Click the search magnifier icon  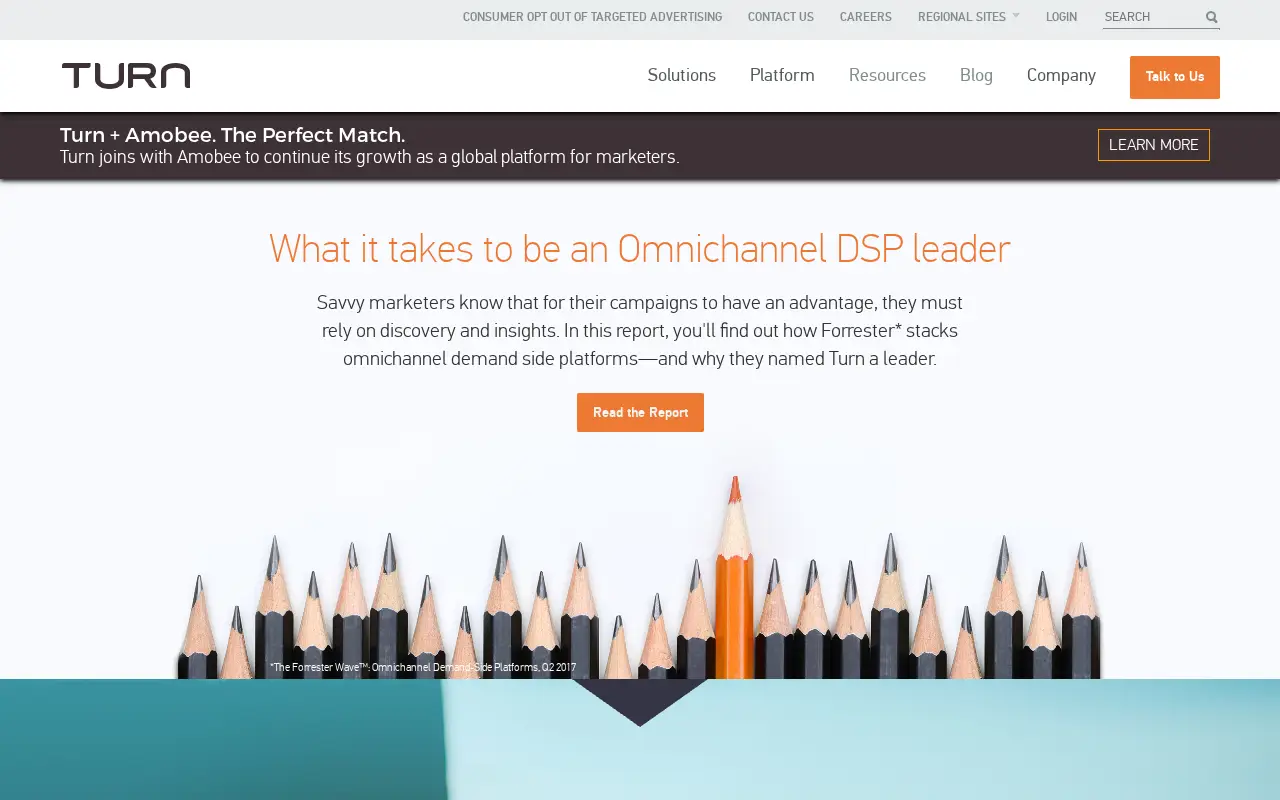pos(1211,17)
